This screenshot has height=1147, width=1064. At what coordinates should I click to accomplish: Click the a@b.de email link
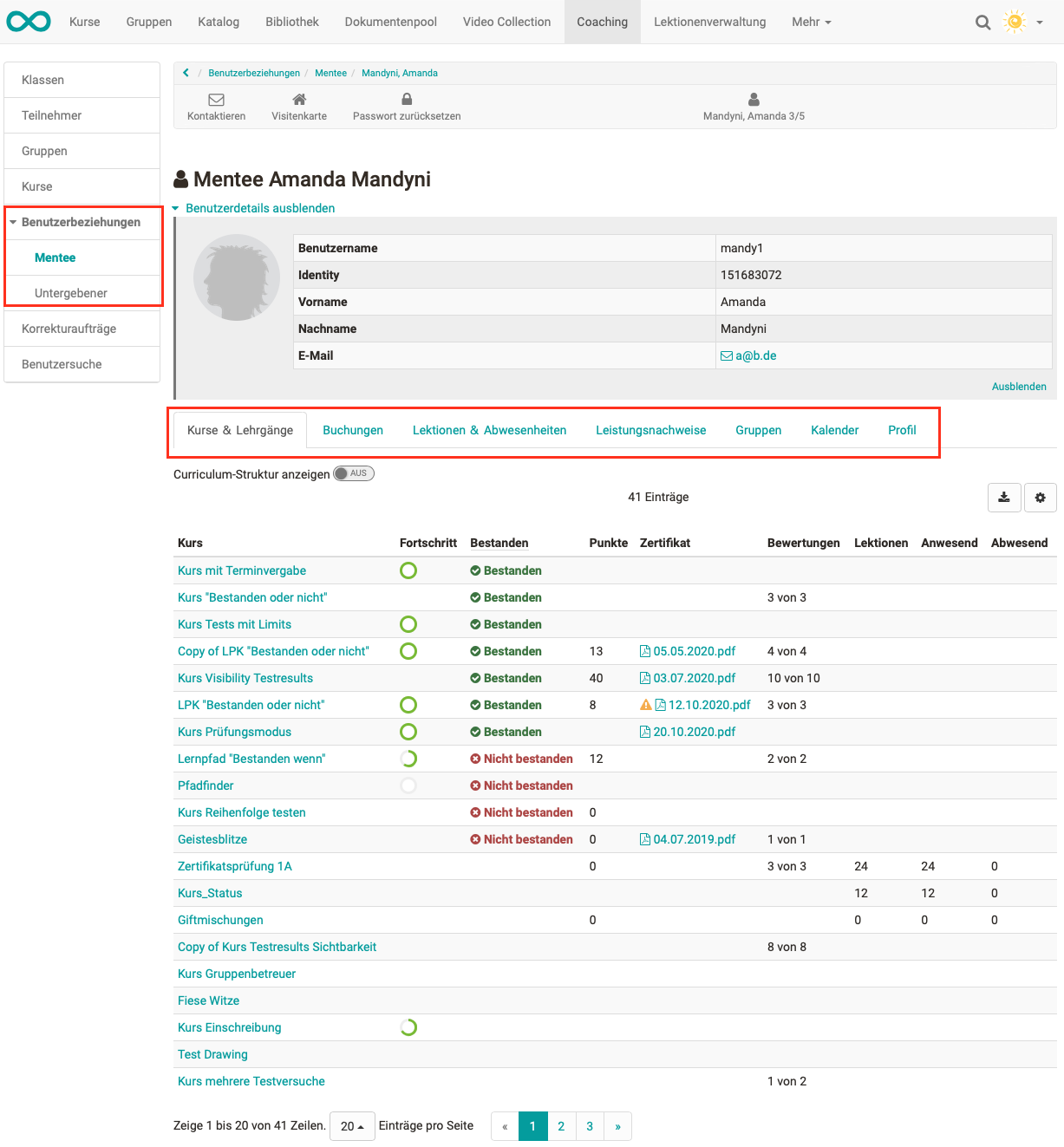coord(755,355)
